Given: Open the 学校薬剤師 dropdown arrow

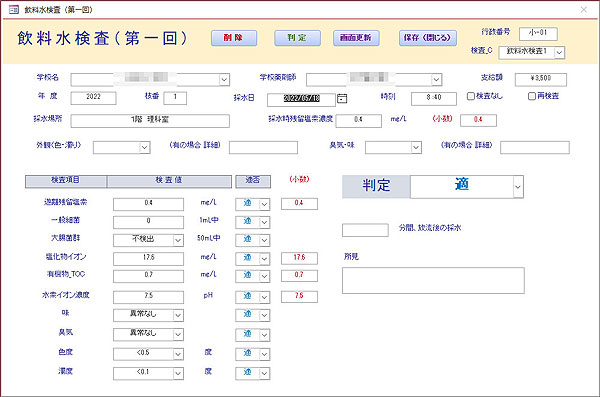Looking at the screenshot, I should click(437, 80).
